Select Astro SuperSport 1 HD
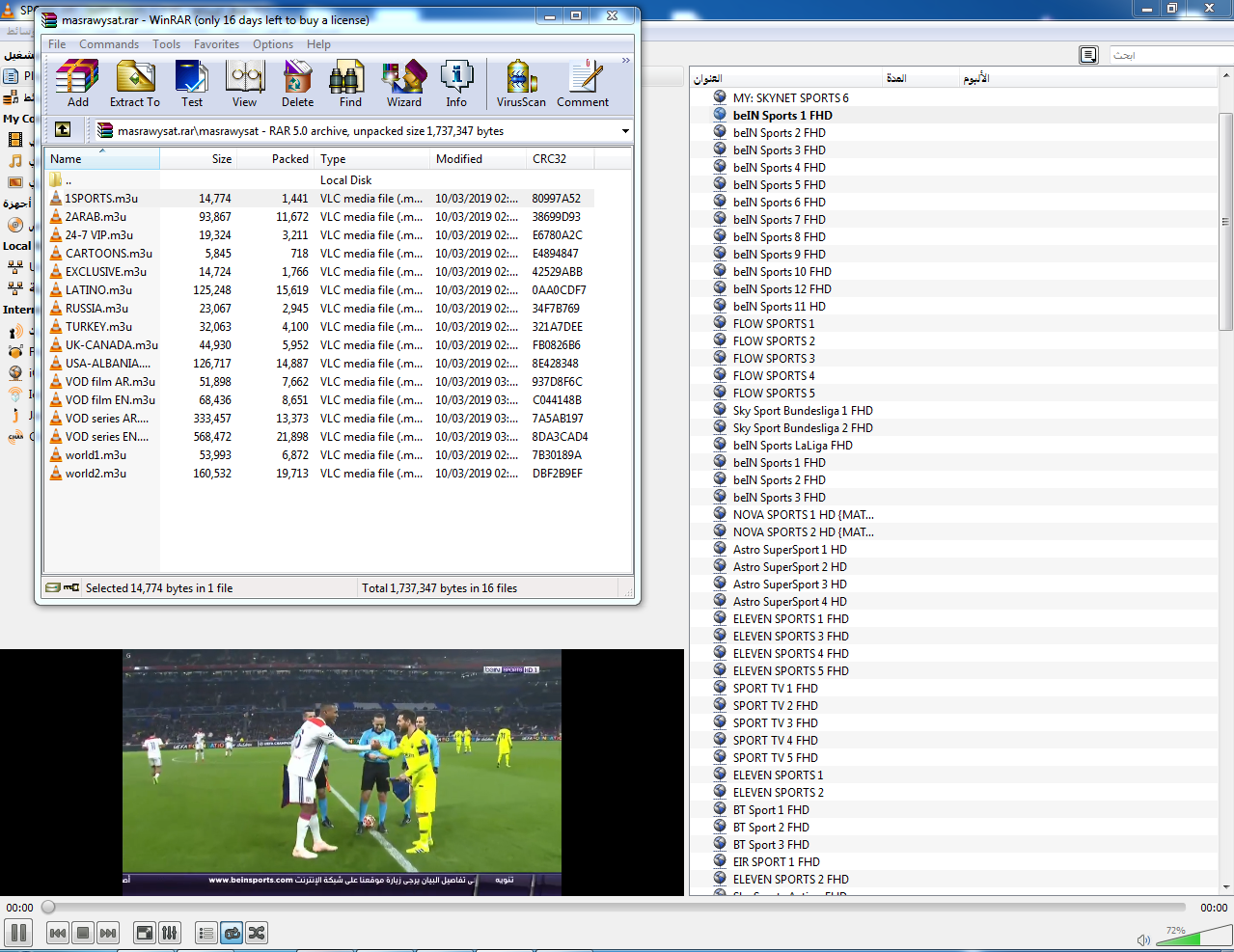The width and height of the screenshot is (1234, 952). pos(789,550)
